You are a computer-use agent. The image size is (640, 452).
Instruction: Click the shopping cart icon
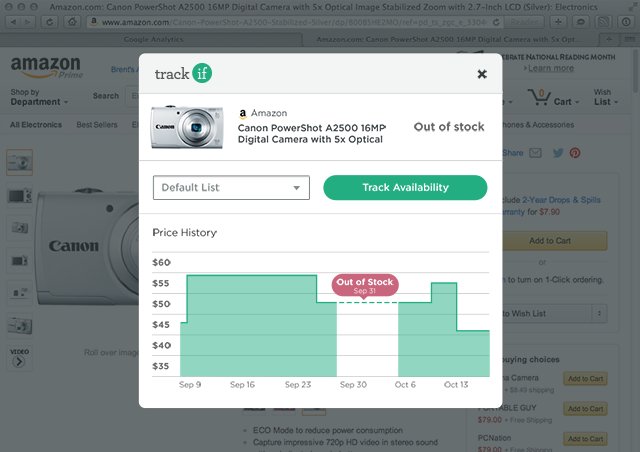pyautogui.click(x=539, y=97)
